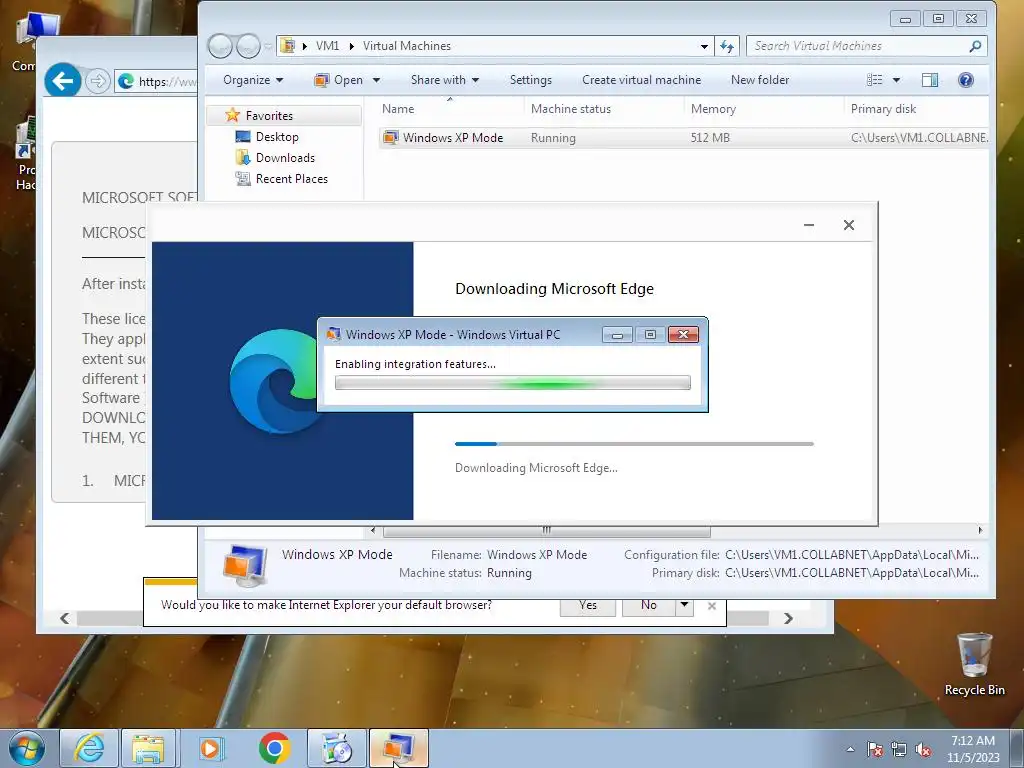Viewport: 1024px width, 768px height.
Task: Click Create virtual machine
Action: (641, 80)
